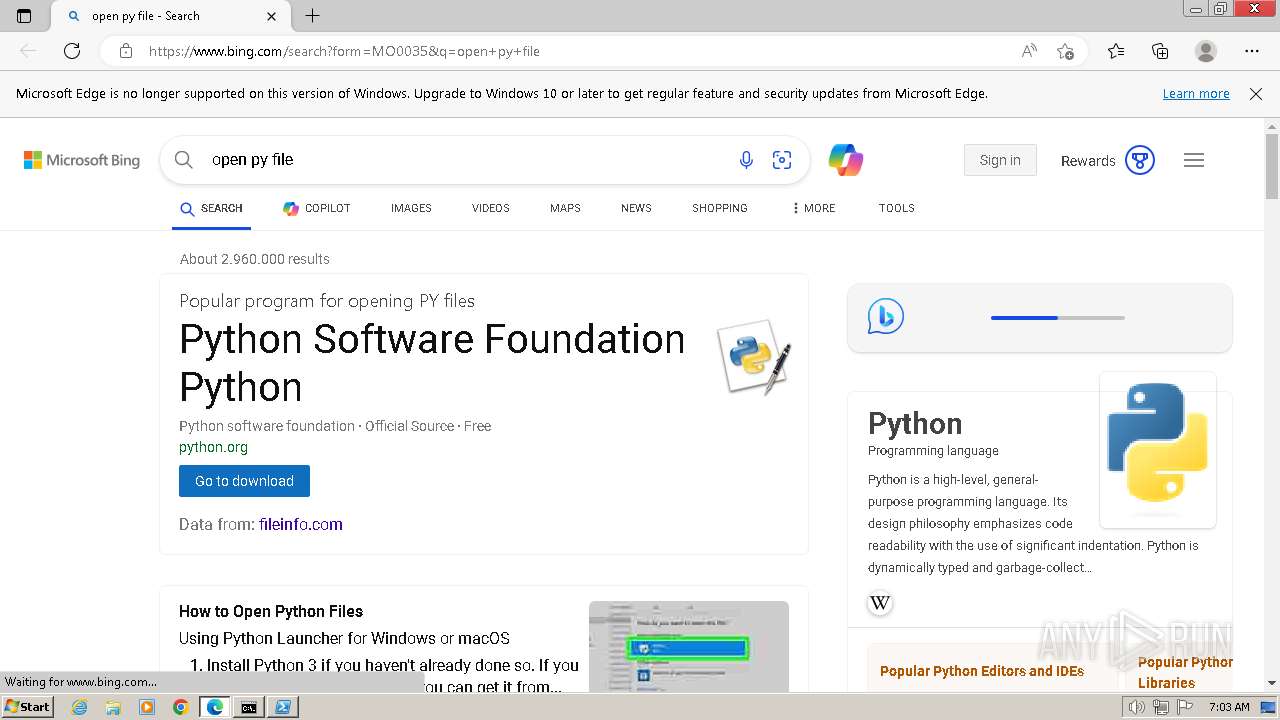Open the command prompt taskbar icon
The image size is (1280, 720).
pos(248,707)
